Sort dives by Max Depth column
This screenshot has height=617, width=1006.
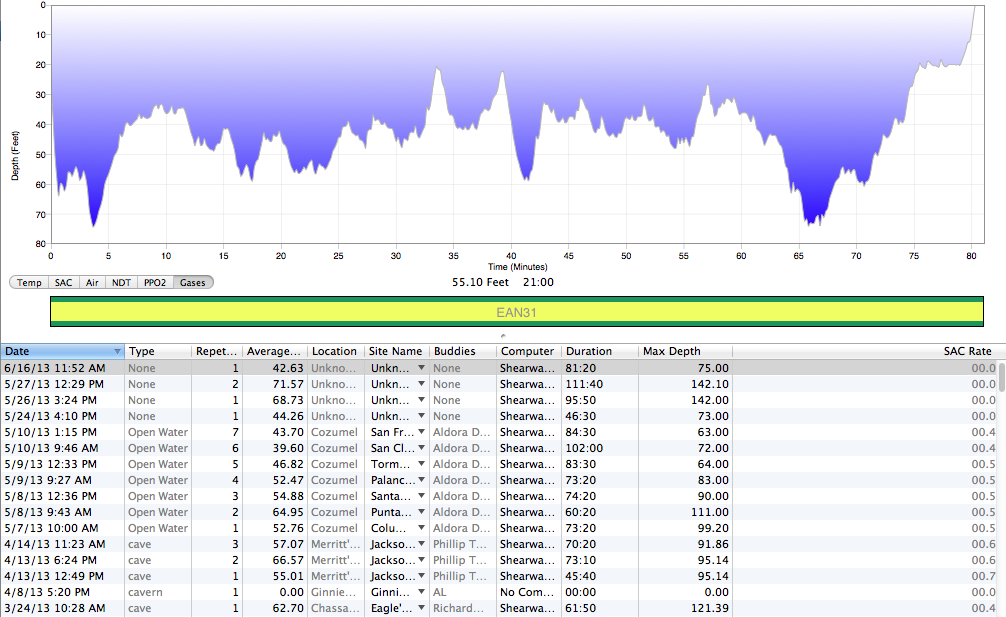coord(685,352)
